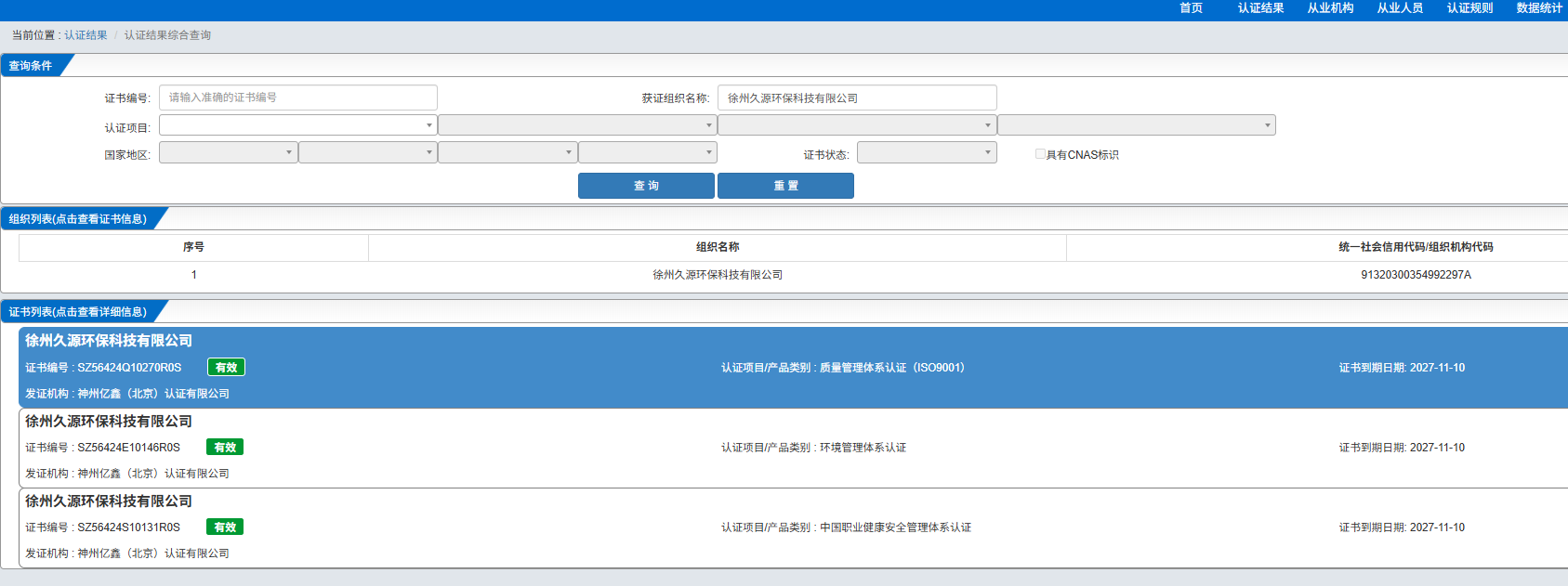Click the company title in 环境管理体系 certificate card
This screenshot has width=1568, height=586.
109,422
